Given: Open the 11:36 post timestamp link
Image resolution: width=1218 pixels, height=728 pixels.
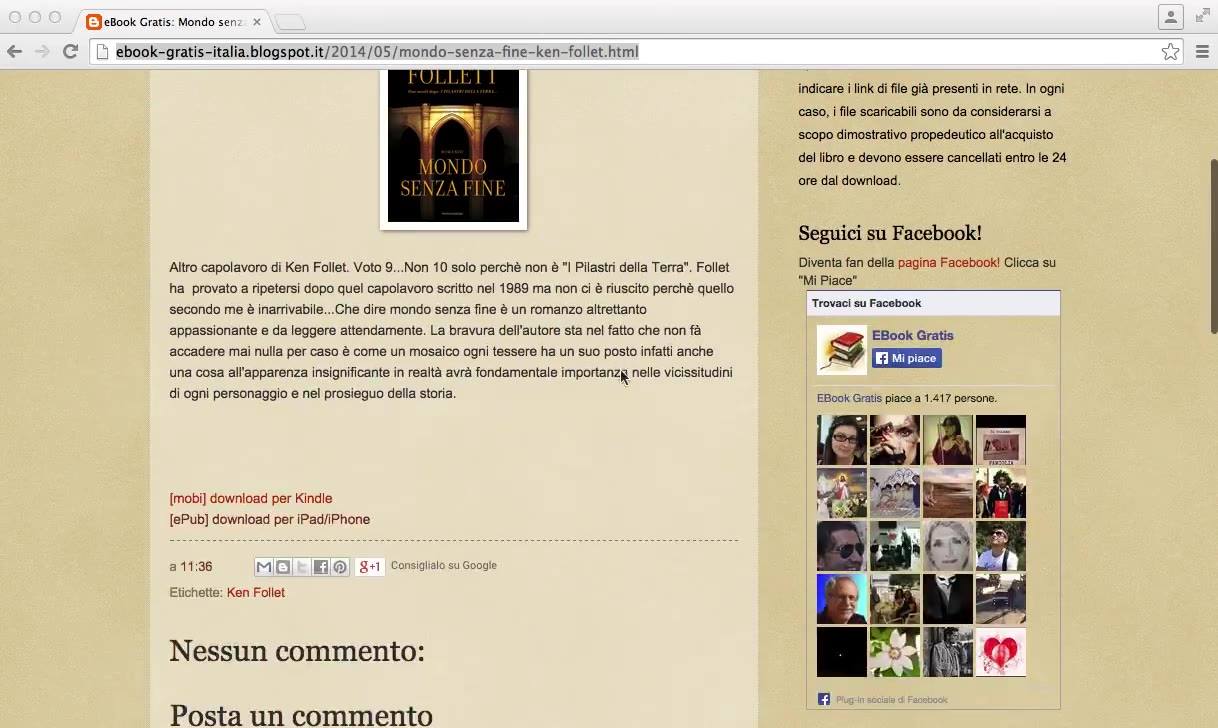Looking at the screenshot, I should point(196,566).
